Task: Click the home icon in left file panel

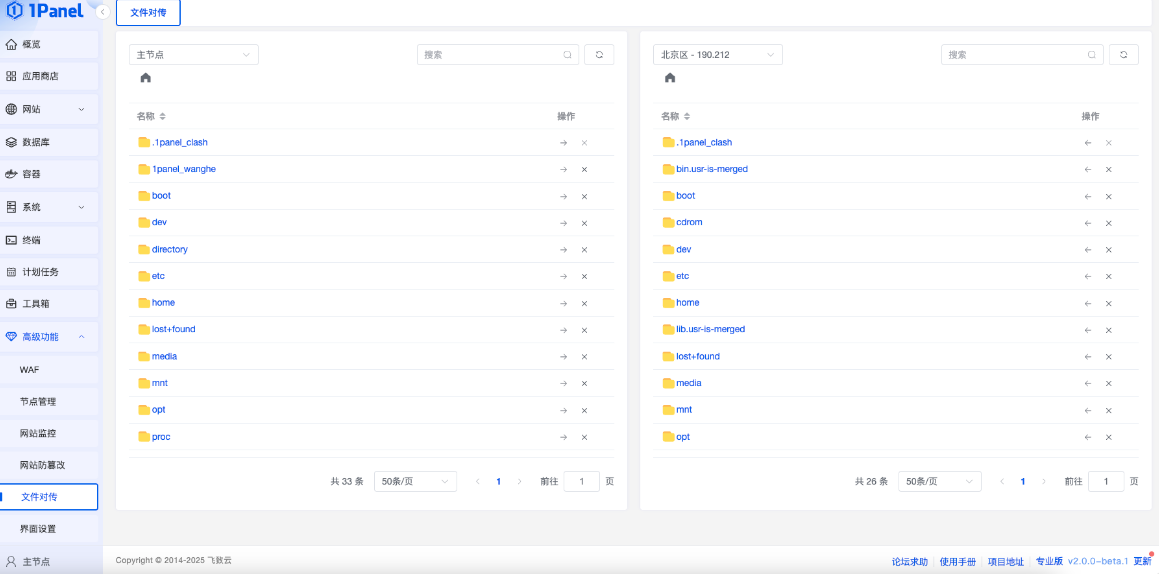Action: point(146,78)
